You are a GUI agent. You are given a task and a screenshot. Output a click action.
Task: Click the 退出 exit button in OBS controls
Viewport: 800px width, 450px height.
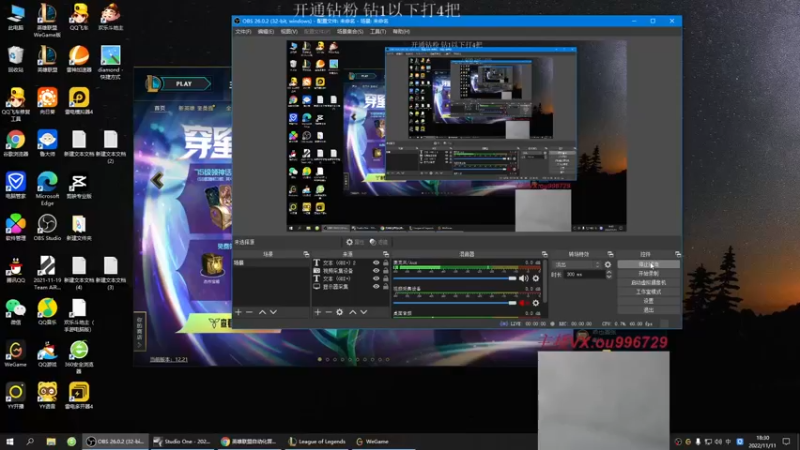(648, 310)
